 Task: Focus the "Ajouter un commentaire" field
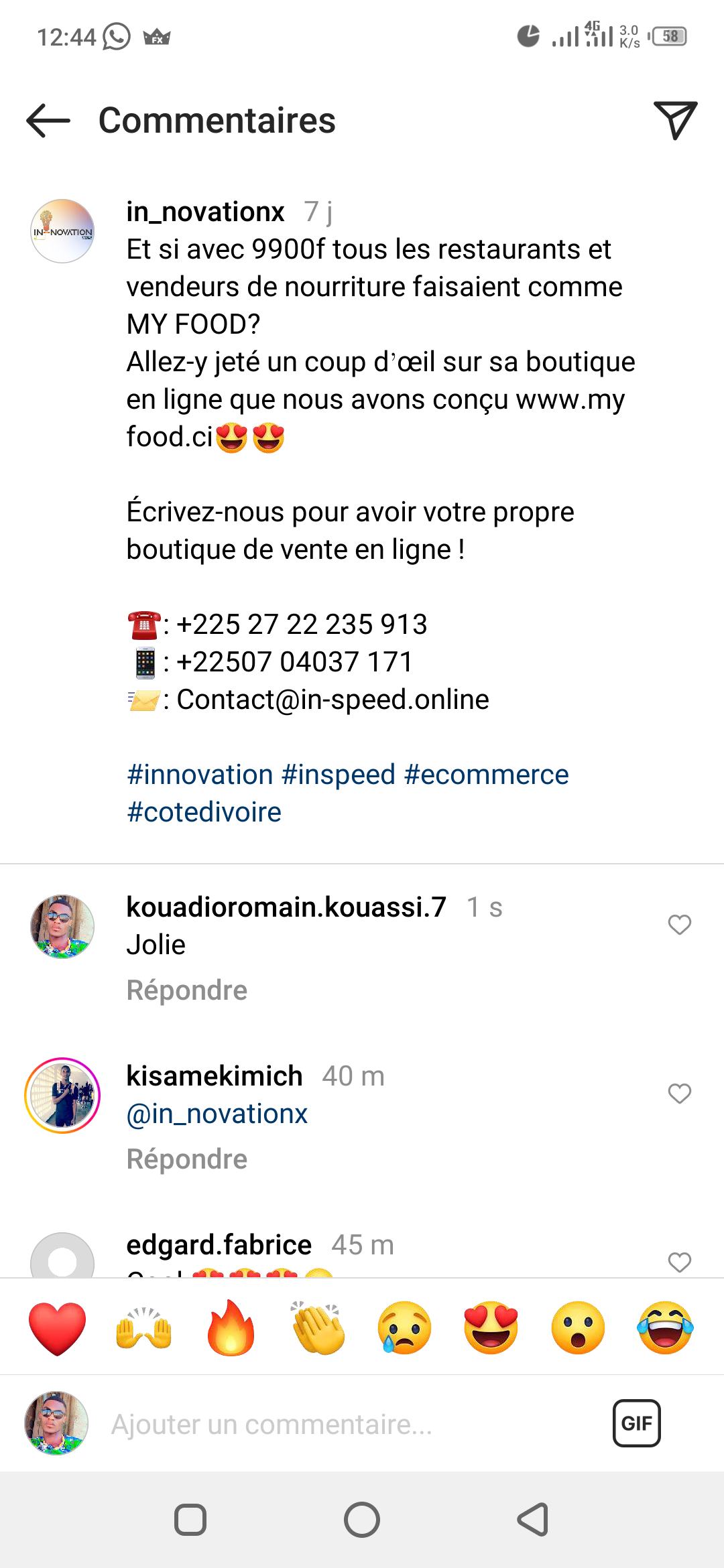coord(335,1425)
